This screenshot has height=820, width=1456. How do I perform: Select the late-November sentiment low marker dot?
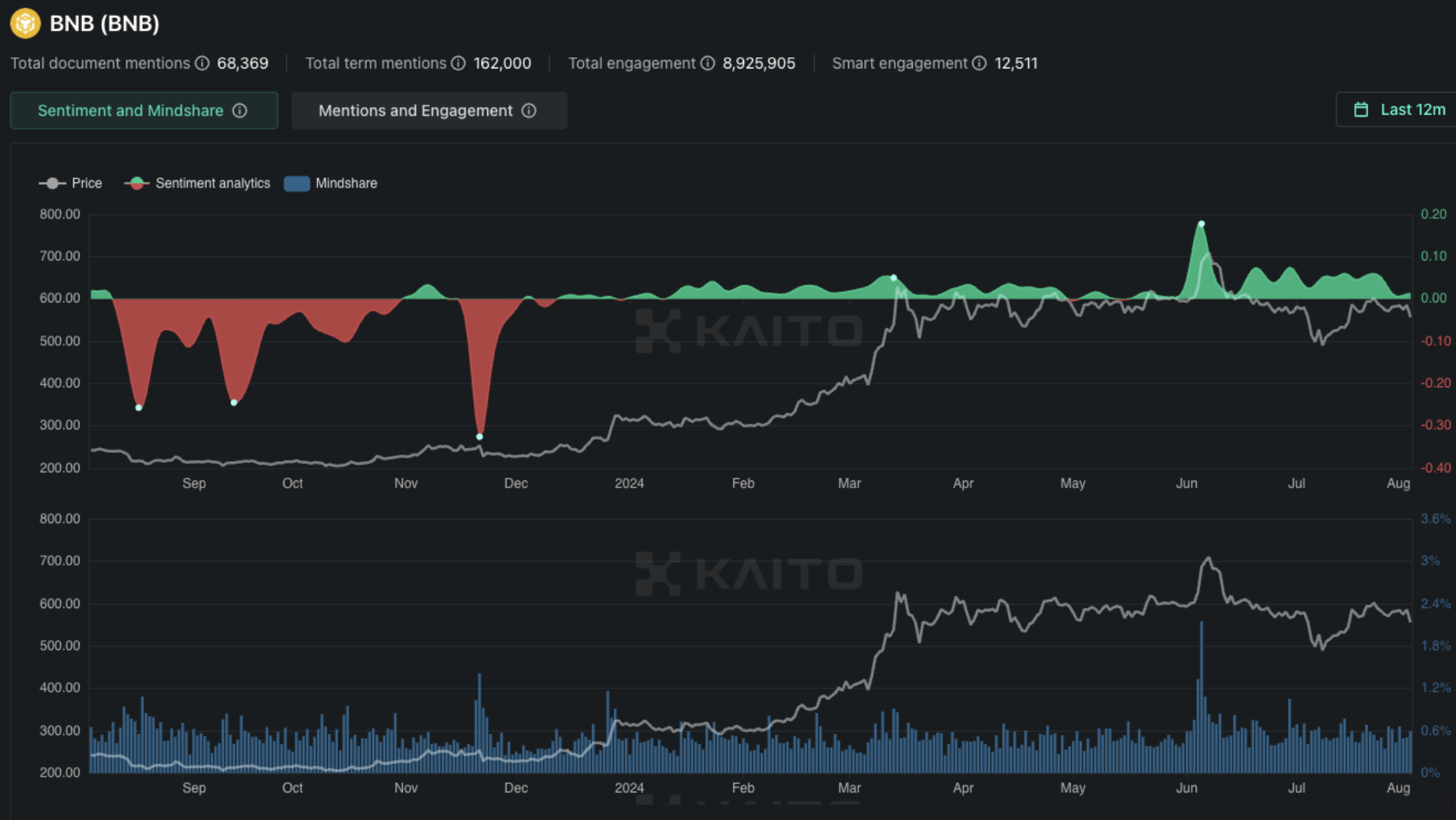point(480,437)
